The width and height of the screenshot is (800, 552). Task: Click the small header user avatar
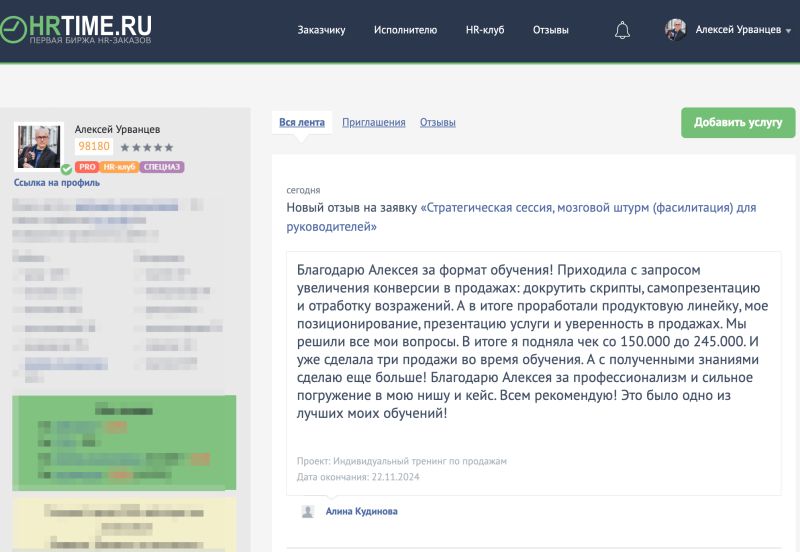click(x=676, y=30)
